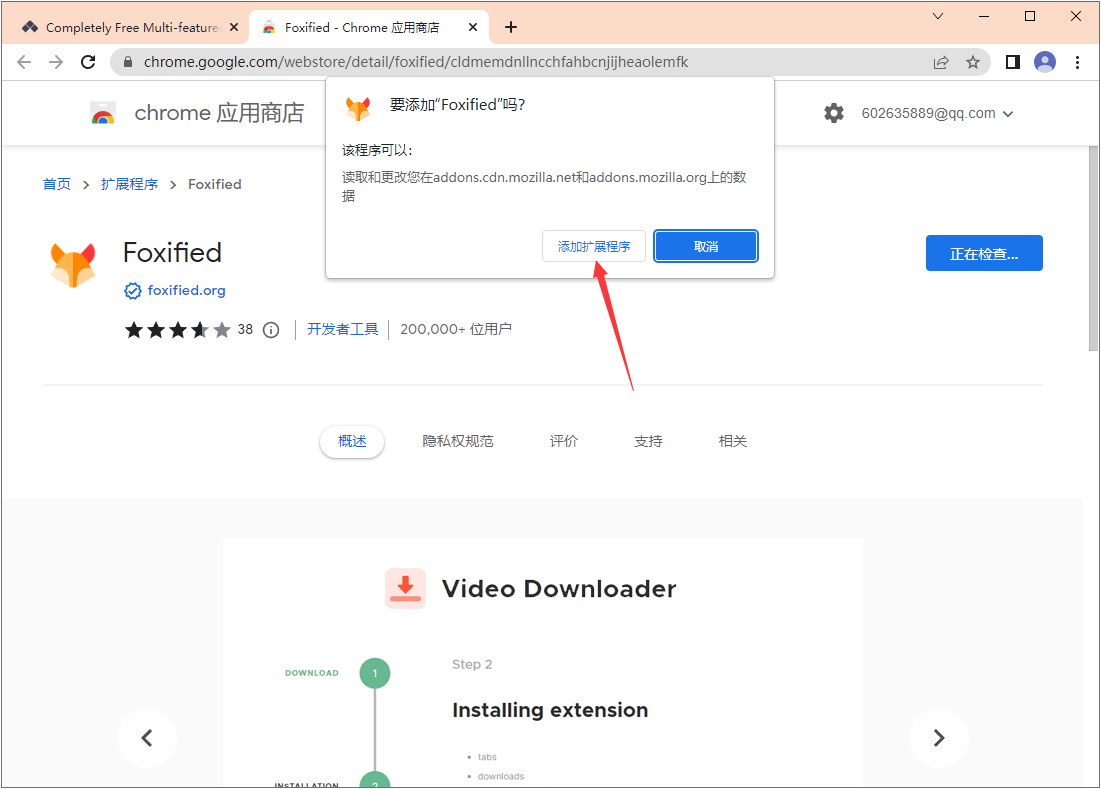Select the 概述 tab
Screen dimensions: 1101x789
pyautogui.click(x=352, y=441)
